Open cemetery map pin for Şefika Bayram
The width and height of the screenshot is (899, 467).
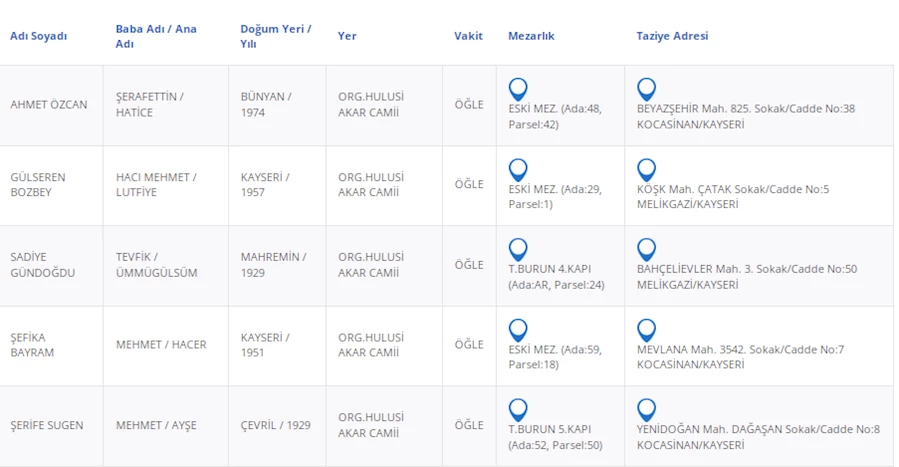pyautogui.click(x=518, y=329)
